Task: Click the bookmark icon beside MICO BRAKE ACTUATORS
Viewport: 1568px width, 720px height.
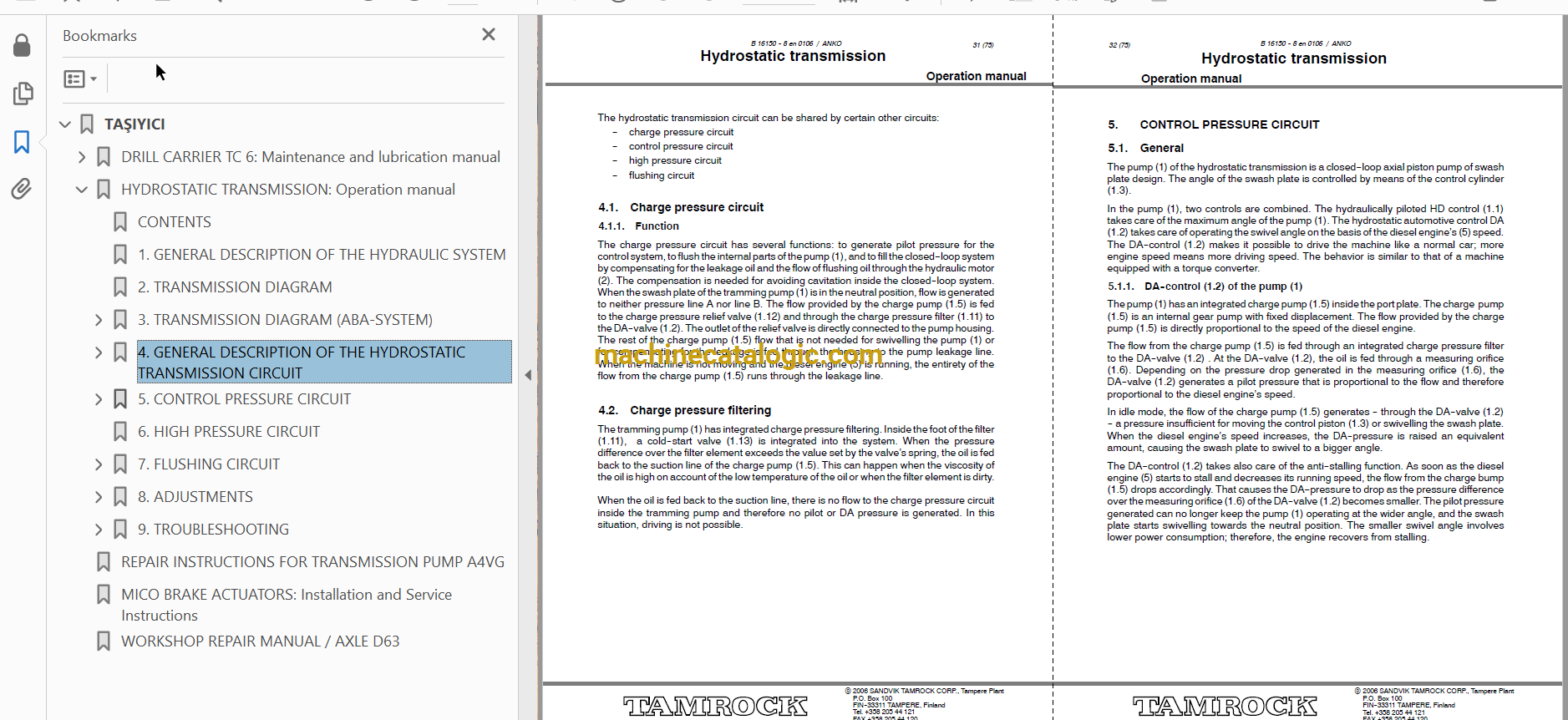Action: [x=104, y=595]
